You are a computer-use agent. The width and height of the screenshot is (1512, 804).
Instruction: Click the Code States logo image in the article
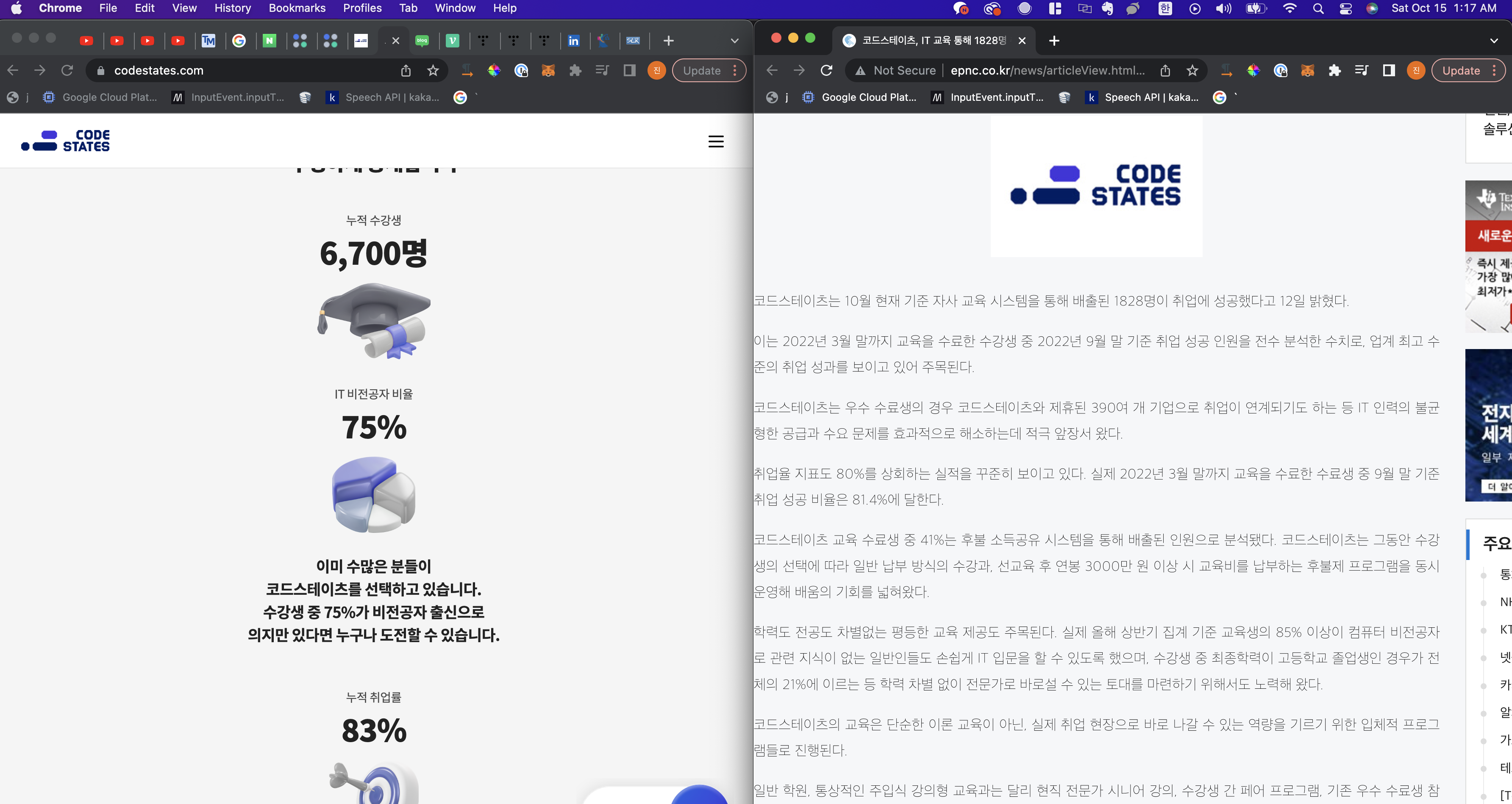(x=1096, y=186)
